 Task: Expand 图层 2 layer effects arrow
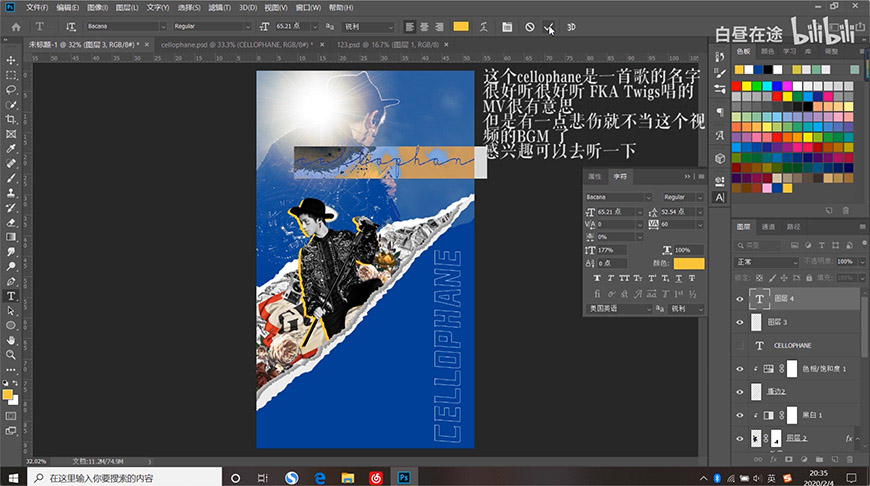pos(858,439)
